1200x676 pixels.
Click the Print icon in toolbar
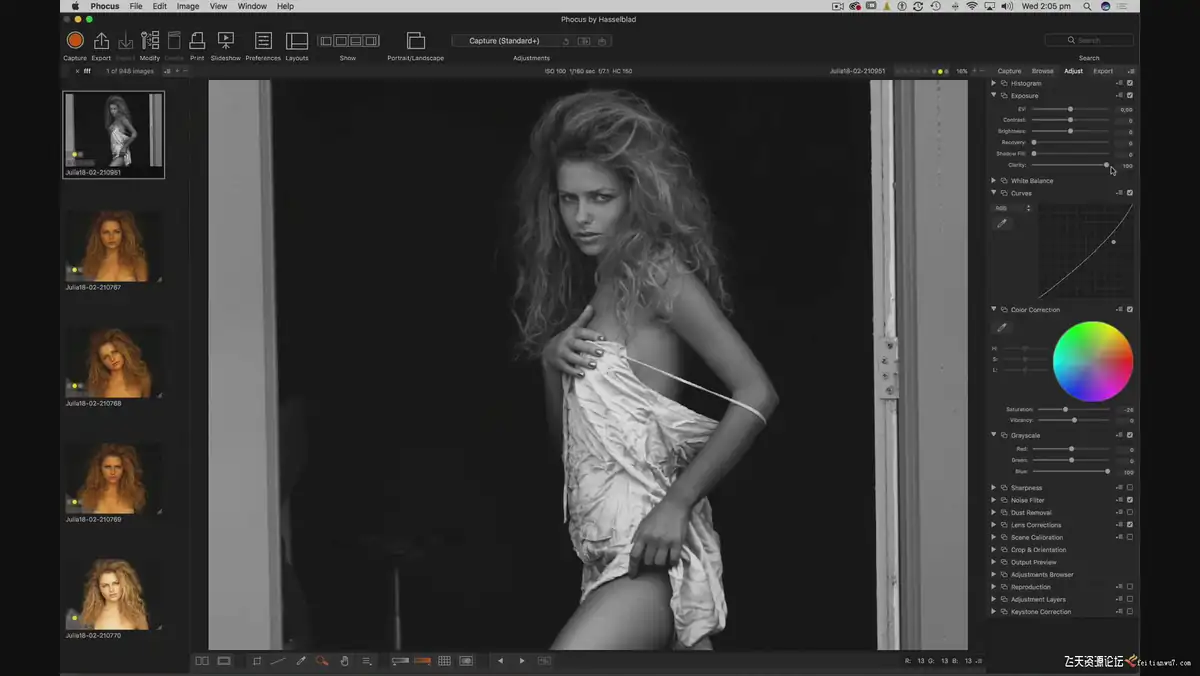point(197,40)
